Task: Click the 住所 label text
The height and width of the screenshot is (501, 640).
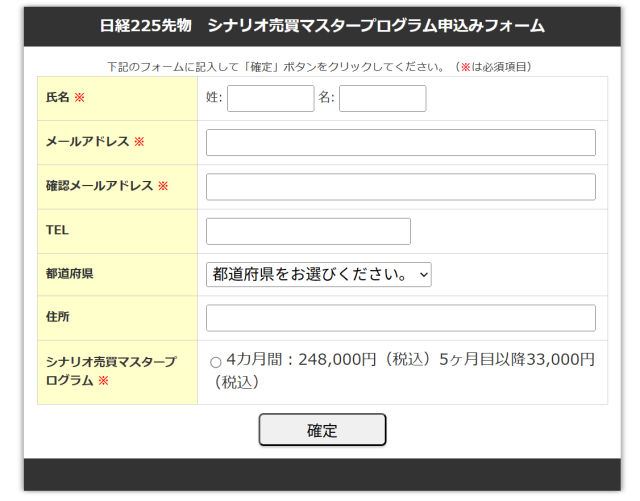Action: click(x=58, y=316)
